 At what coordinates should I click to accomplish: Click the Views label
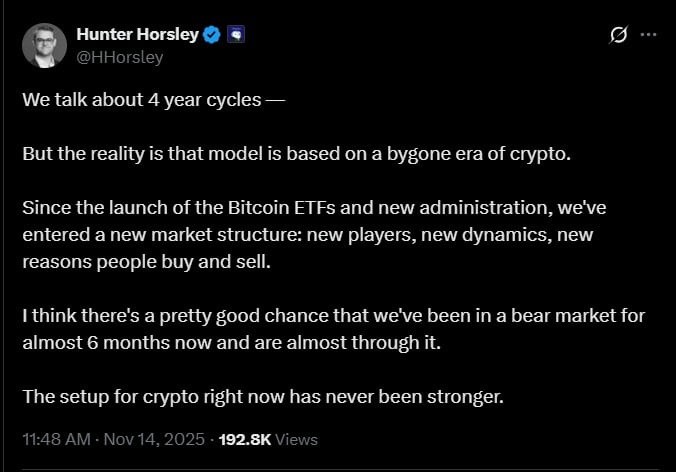point(297,439)
